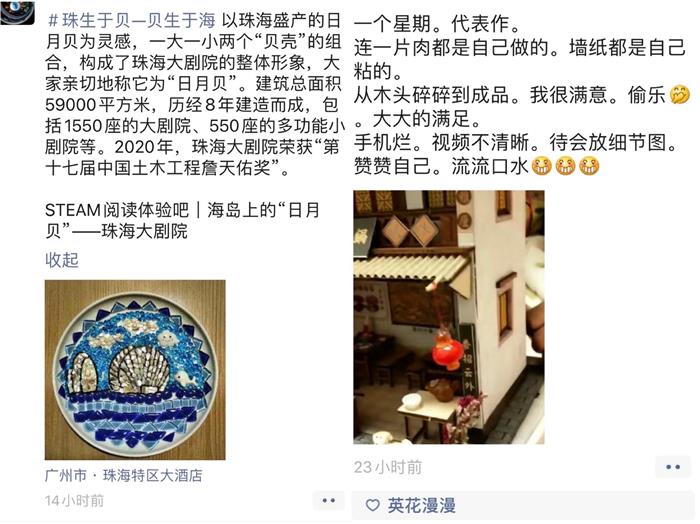Click the red lantern in the miniature video

(447, 351)
